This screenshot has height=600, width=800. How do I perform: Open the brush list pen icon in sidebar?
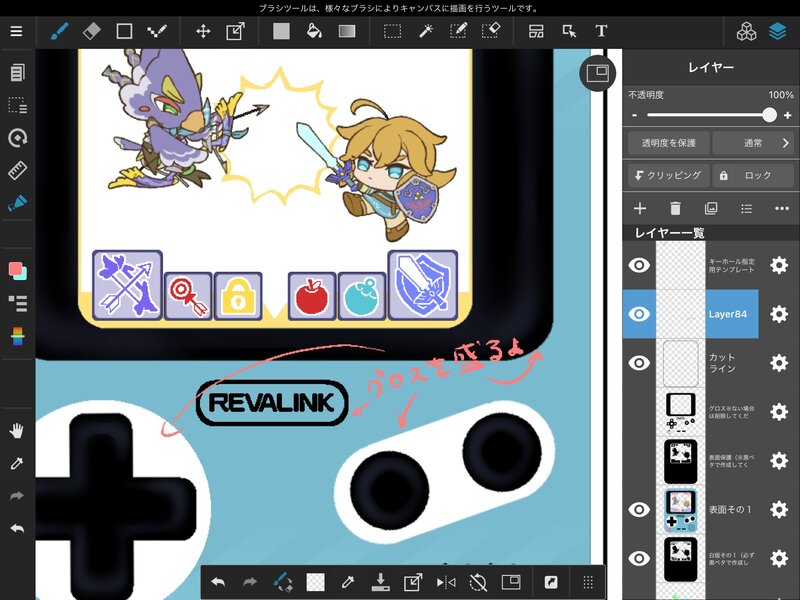[17, 203]
